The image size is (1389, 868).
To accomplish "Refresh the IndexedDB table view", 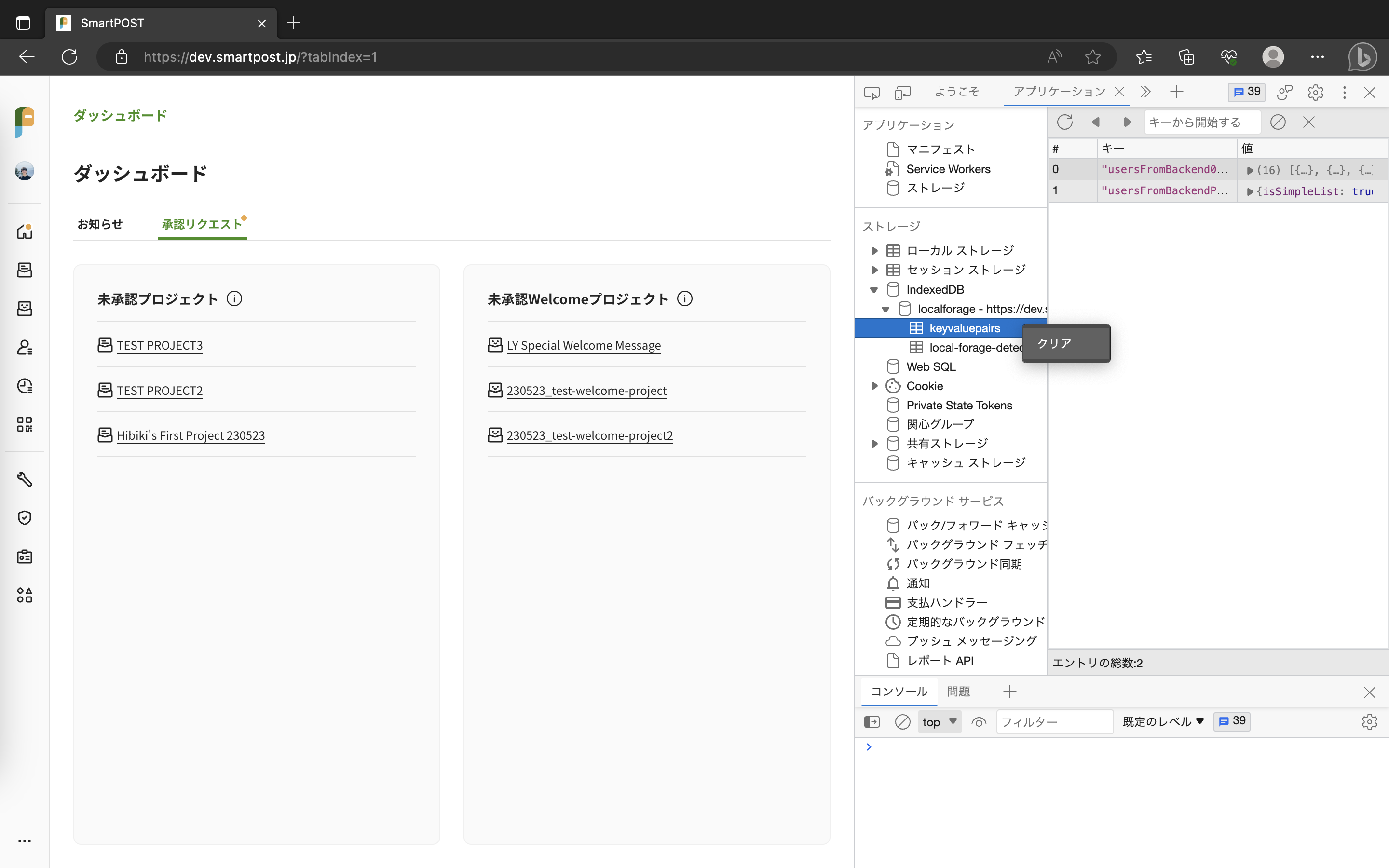I will (x=1065, y=122).
